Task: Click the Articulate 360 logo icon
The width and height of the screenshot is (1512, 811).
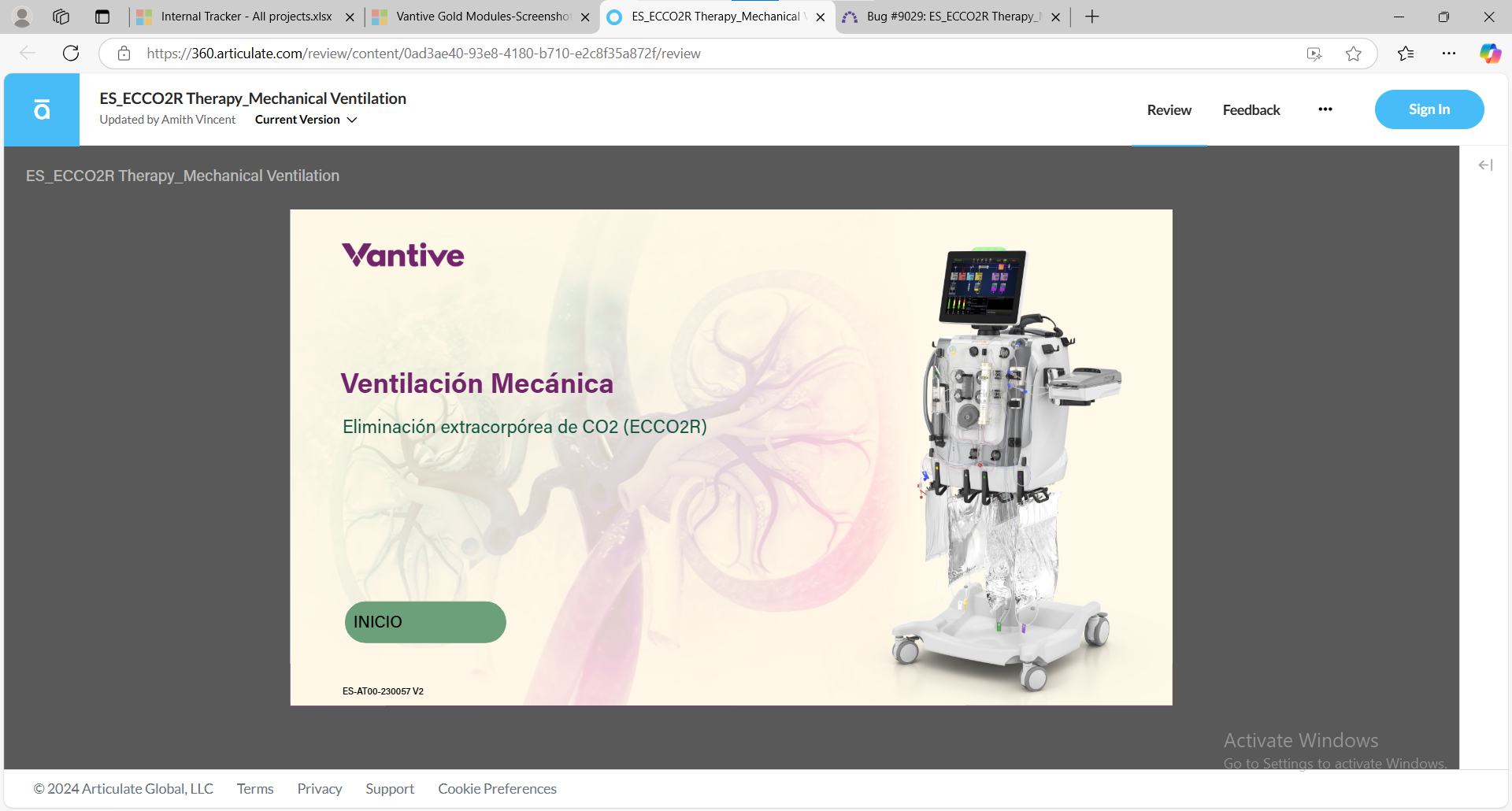Action: pos(42,109)
